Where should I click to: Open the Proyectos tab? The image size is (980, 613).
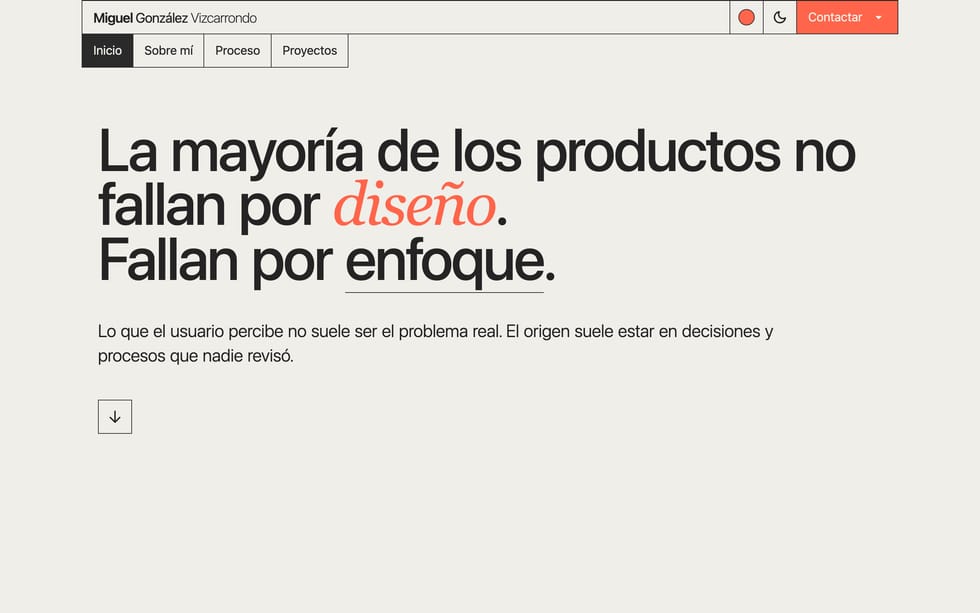click(x=309, y=51)
